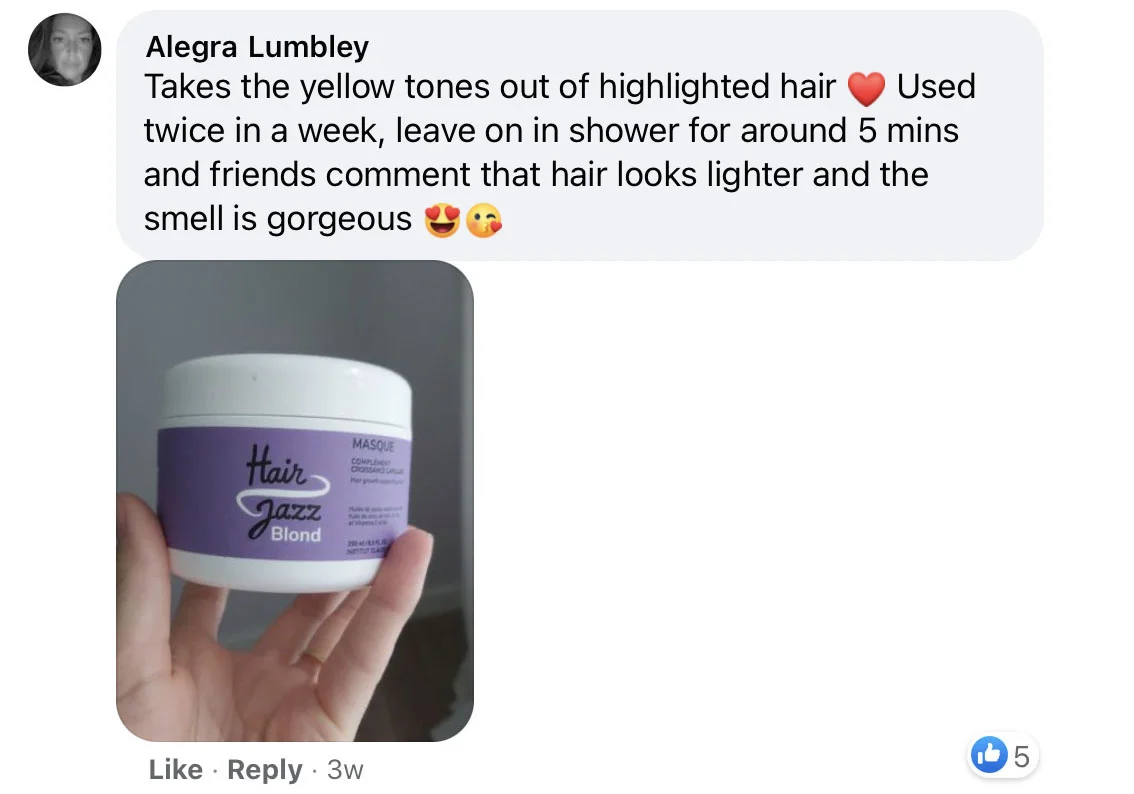The width and height of the screenshot is (1134, 794).
Task: Open the Alegra Lumbley name link
Action: pos(257,47)
